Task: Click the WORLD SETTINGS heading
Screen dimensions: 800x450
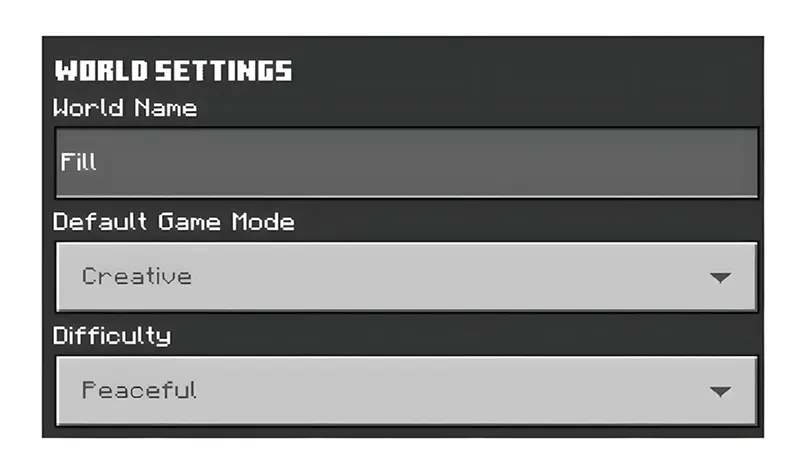Action: coord(173,71)
